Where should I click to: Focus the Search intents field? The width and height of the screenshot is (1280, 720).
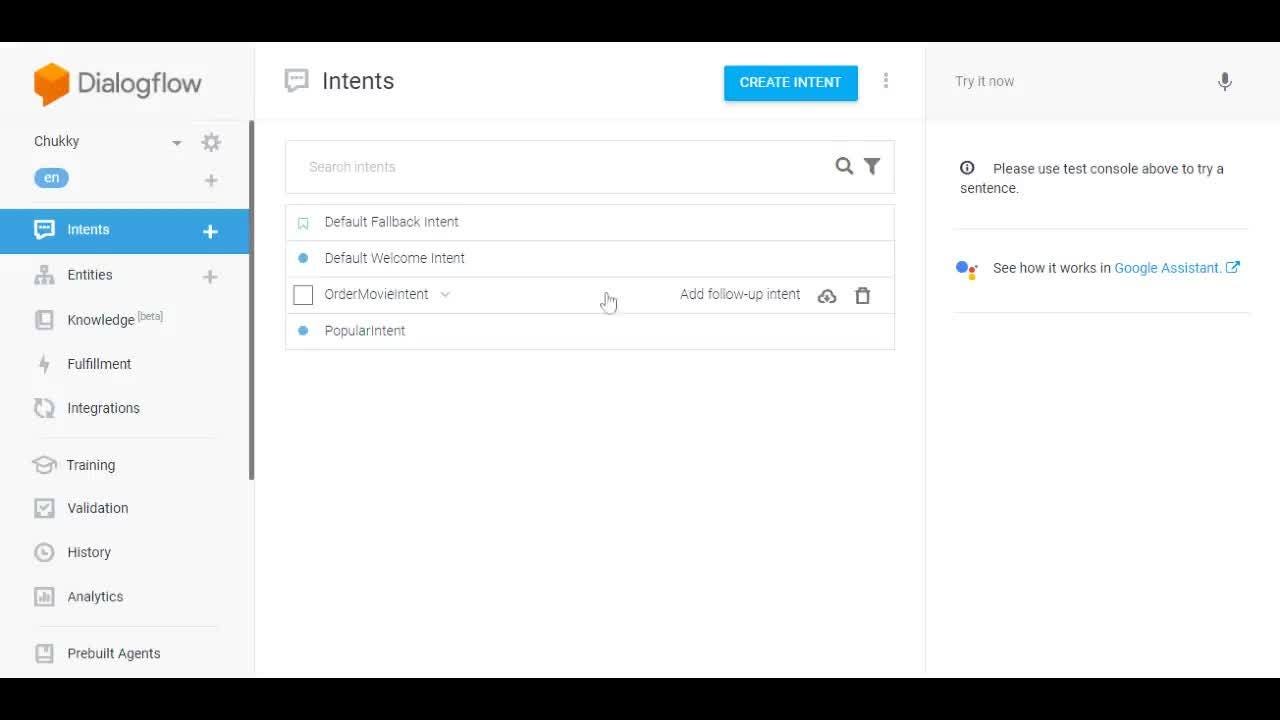coord(560,167)
